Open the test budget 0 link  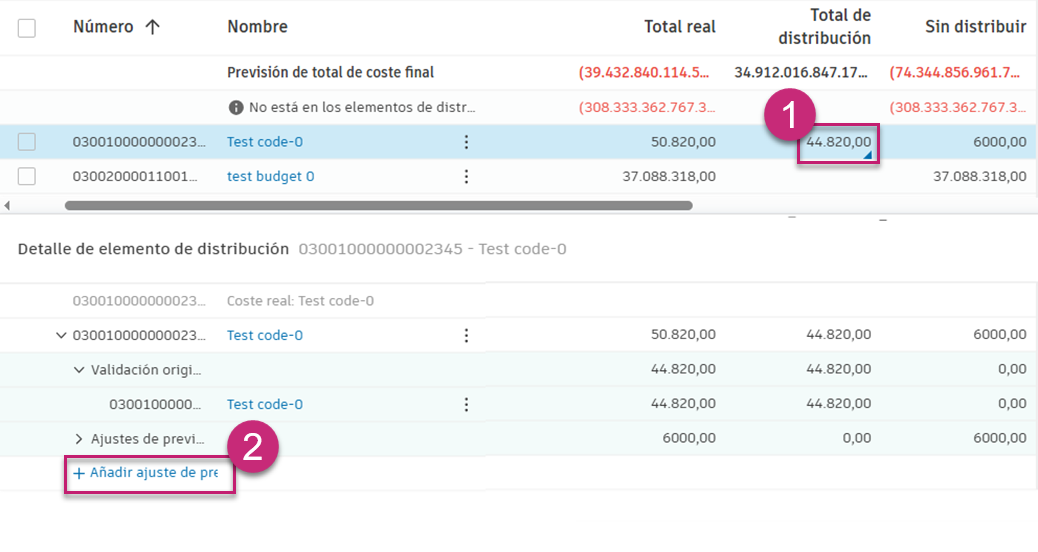pos(270,176)
